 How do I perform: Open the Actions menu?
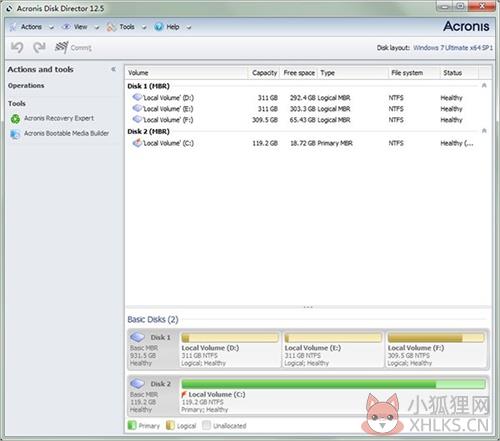31,27
